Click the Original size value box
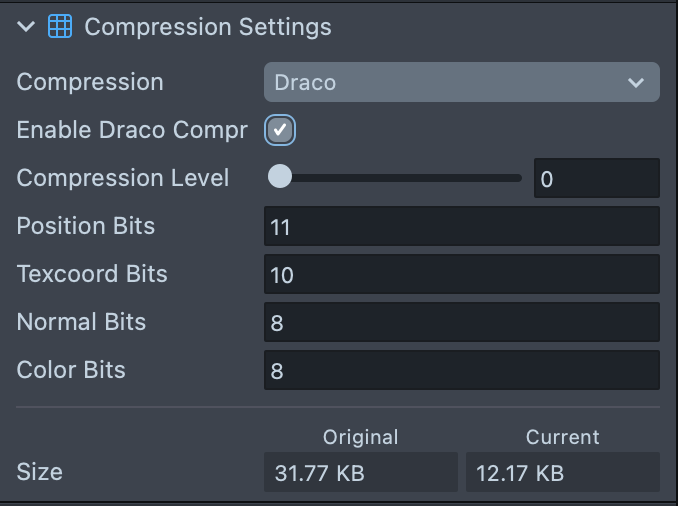678x506 pixels. point(360,472)
